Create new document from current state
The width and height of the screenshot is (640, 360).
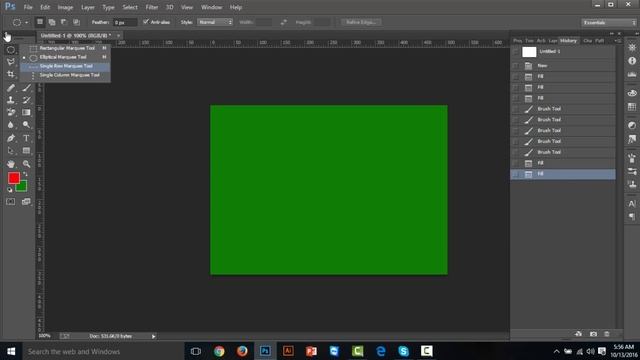point(578,334)
